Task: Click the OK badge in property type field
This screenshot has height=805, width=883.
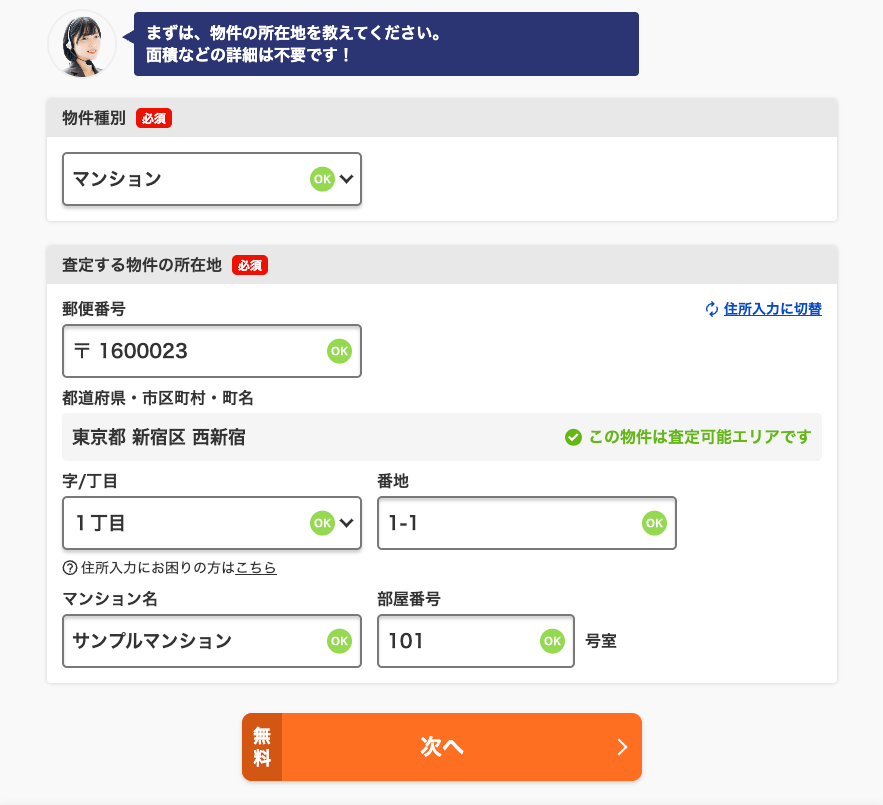Action: (x=321, y=179)
